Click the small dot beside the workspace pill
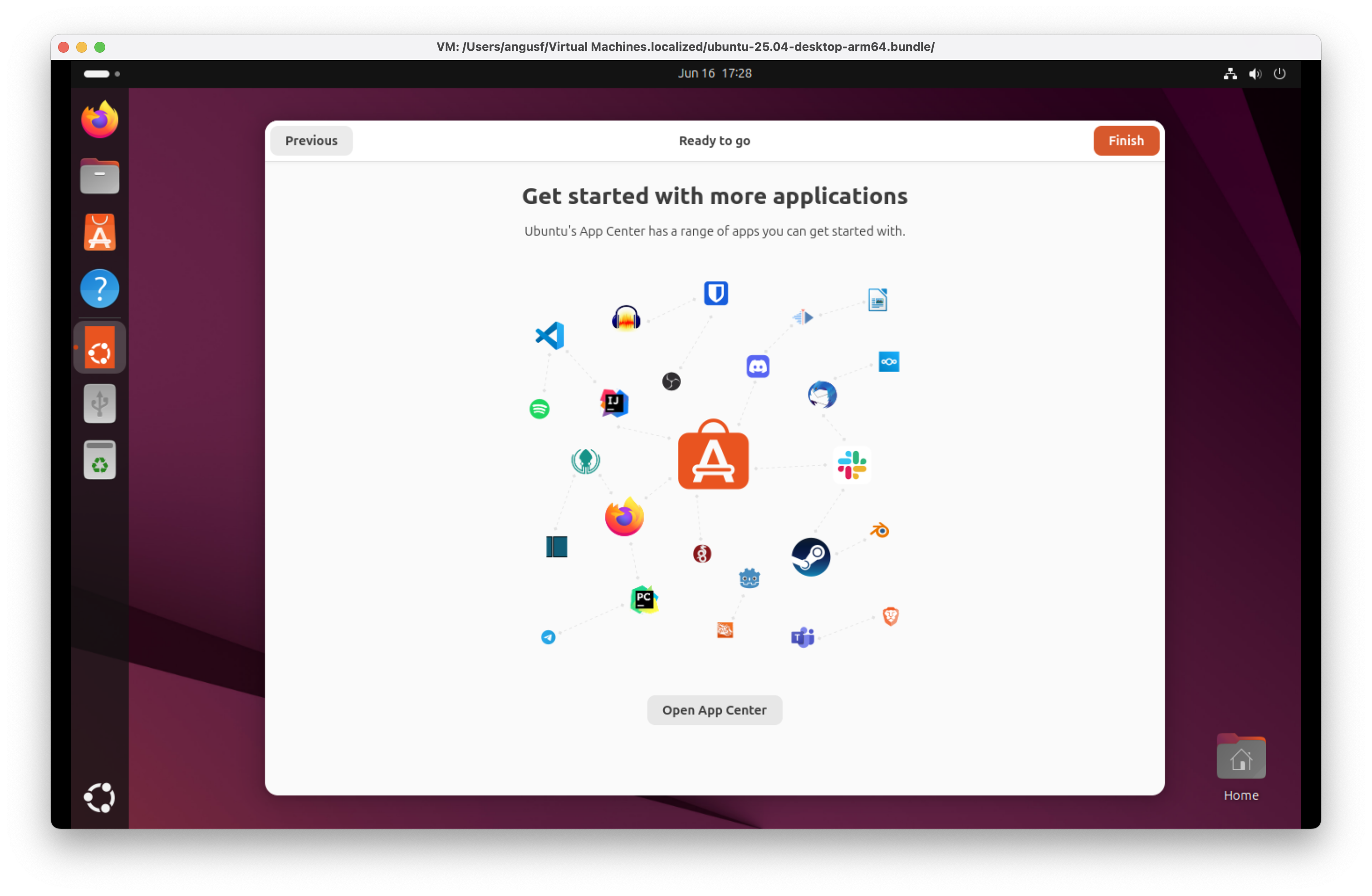The height and width of the screenshot is (896, 1372). (x=117, y=74)
